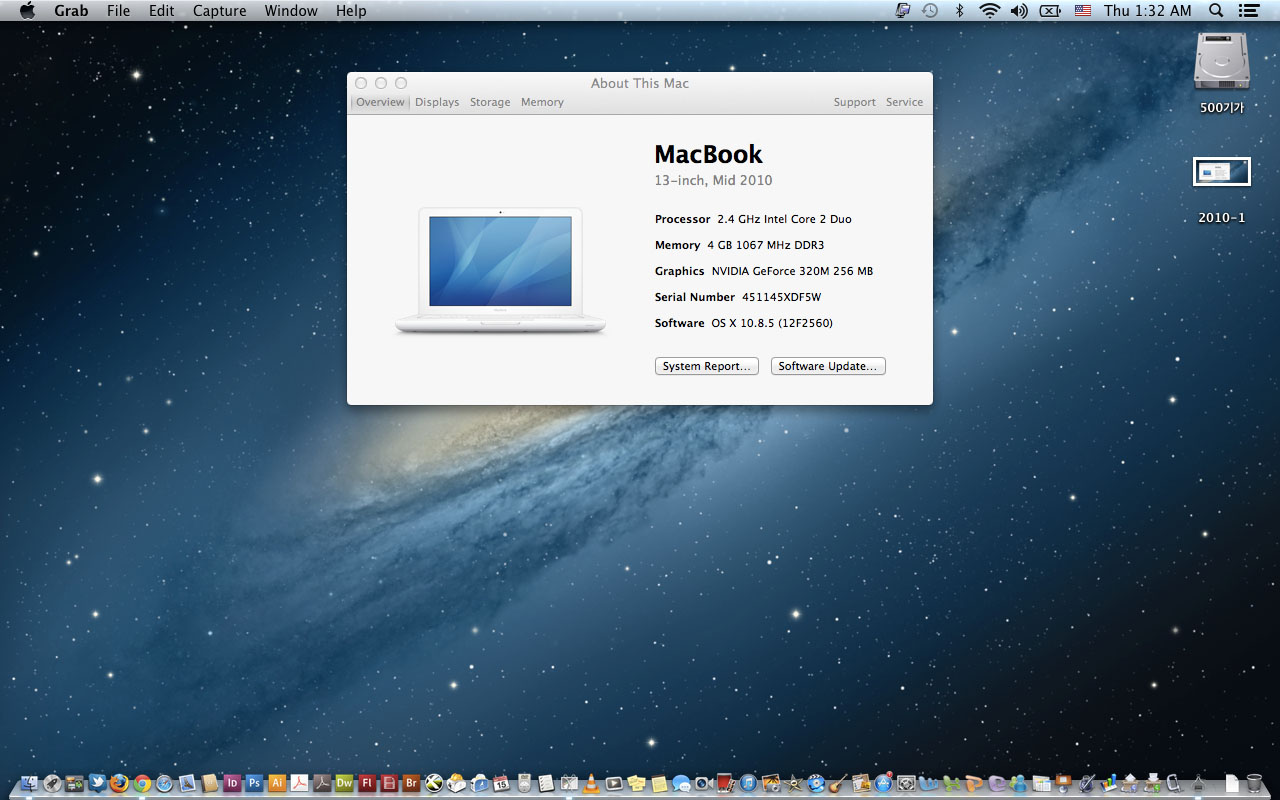Screen dimensions: 1280x800
Task: Open Google Chrome in the Dock
Action: point(142,783)
